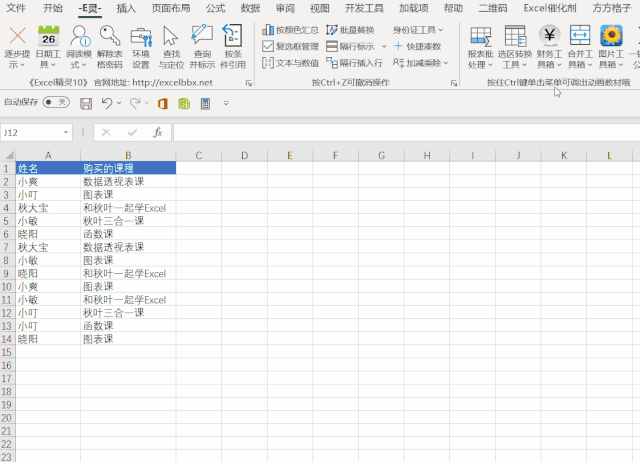Viewport: 640px width, 462px height.
Task: Click the Save disk icon
Action: (x=86, y=103)
